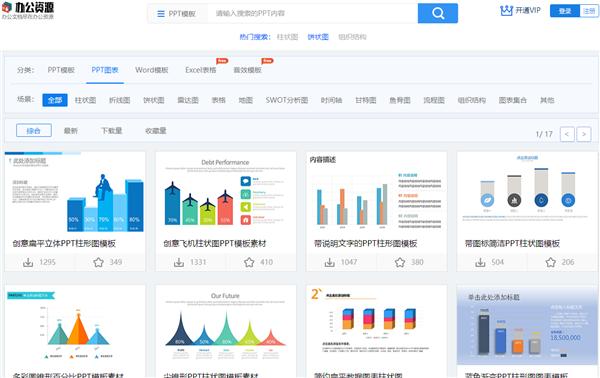Filter scenes by 地图
Image resolution: width=600 pixels, height=378 pixels.
[246, 100]
